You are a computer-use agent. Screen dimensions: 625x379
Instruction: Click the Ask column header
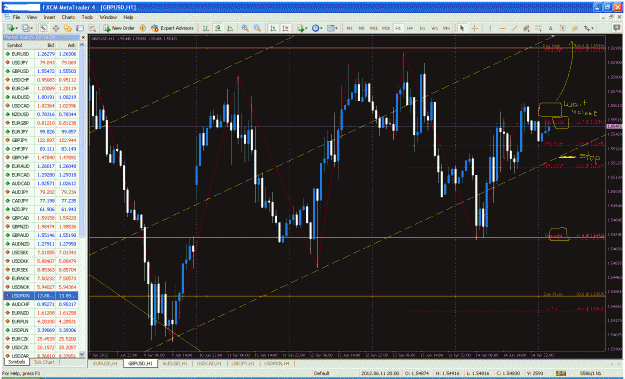67,45
